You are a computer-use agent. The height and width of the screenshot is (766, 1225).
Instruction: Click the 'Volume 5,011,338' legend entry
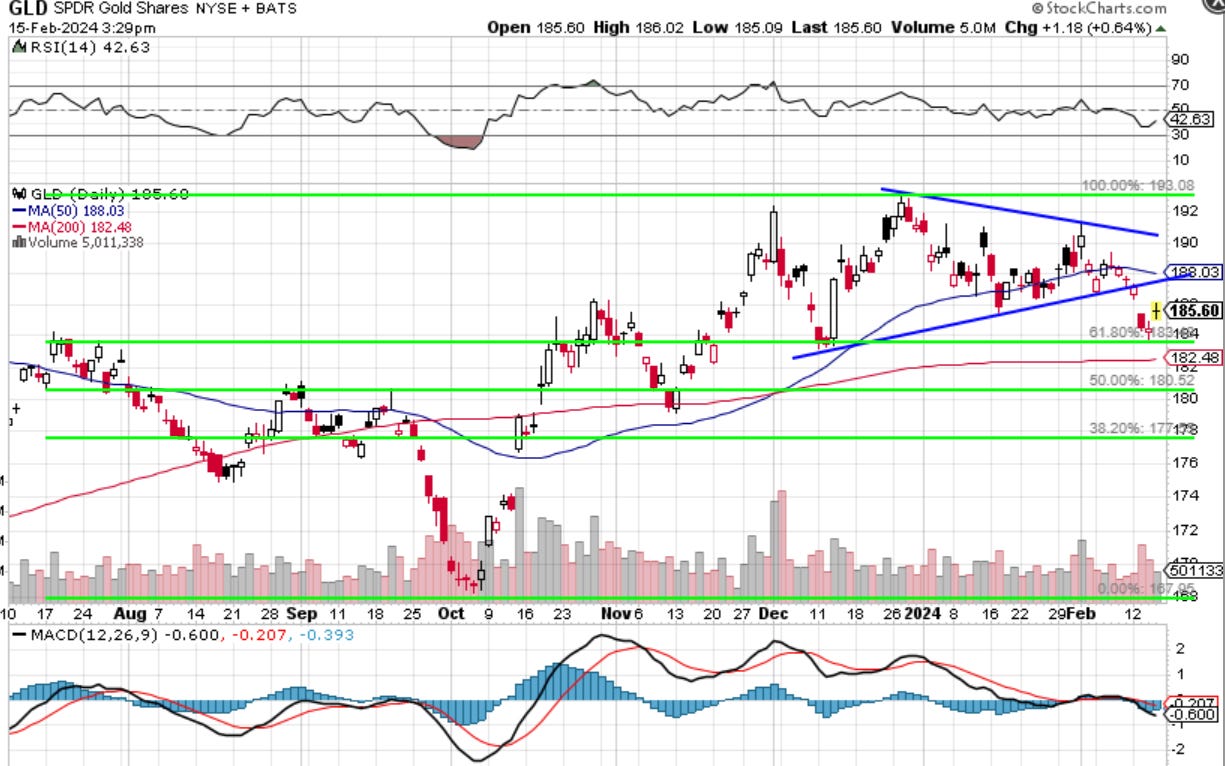pyautogui.click(x=77, y=241)
